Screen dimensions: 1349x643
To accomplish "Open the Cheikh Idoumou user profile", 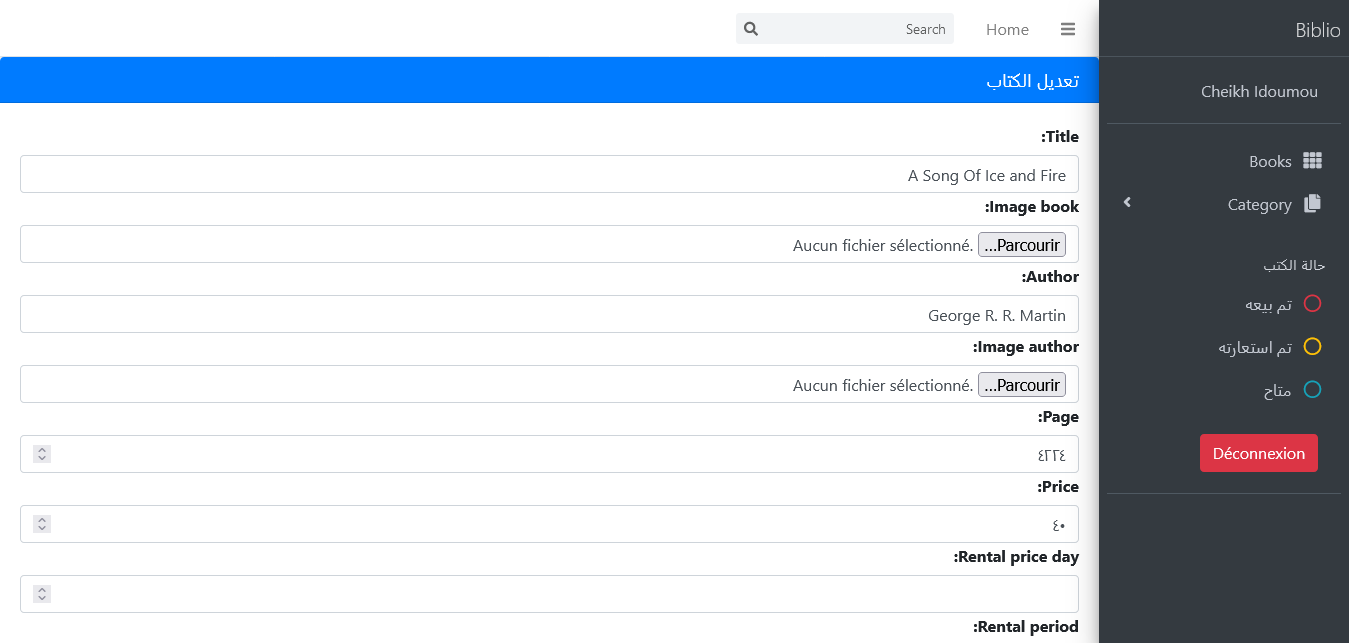I will click(x=1259, y=91).
